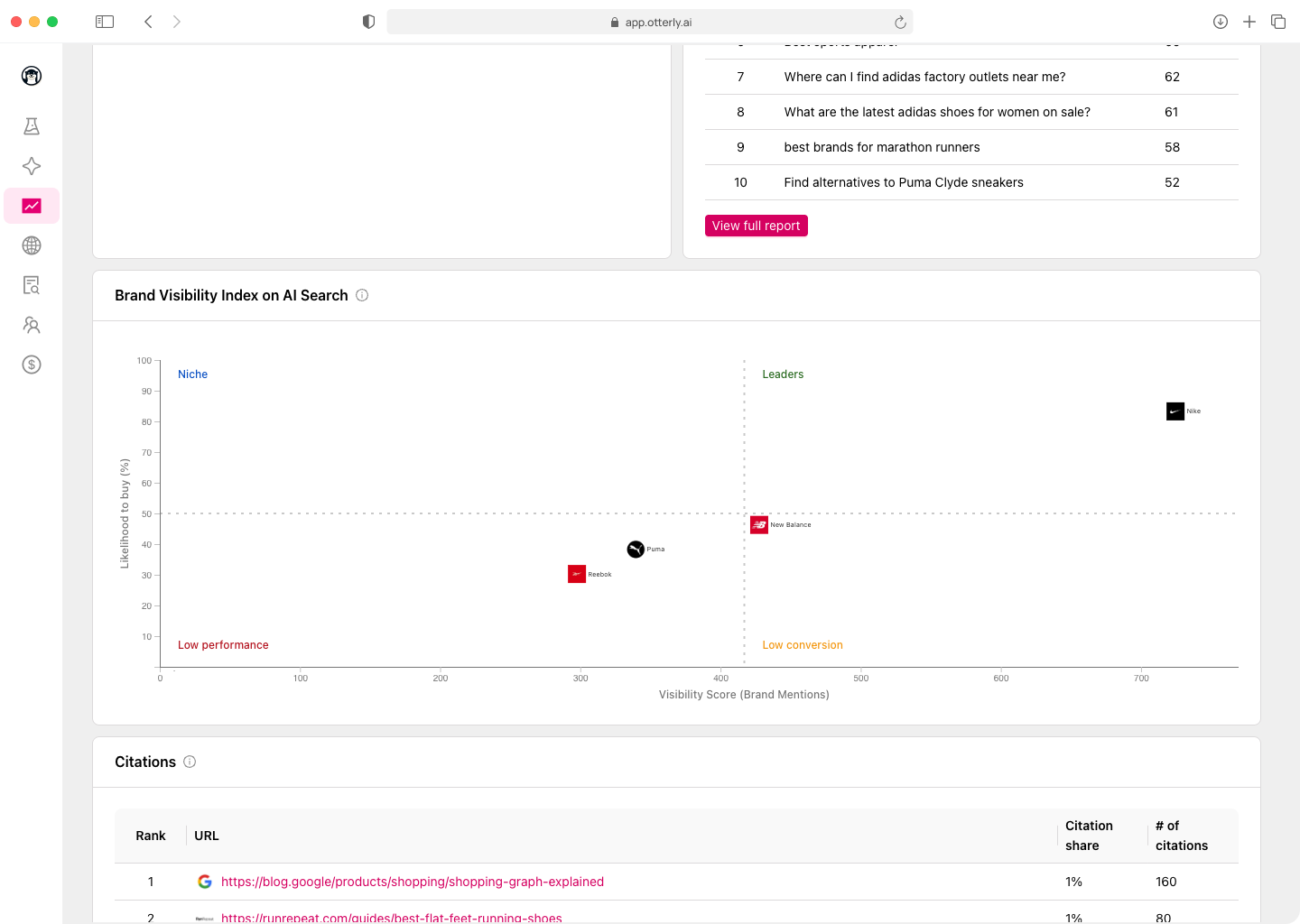Click the Nike logo on the chart
This screenshot has height=924, width=1300.
[1175, 411]
